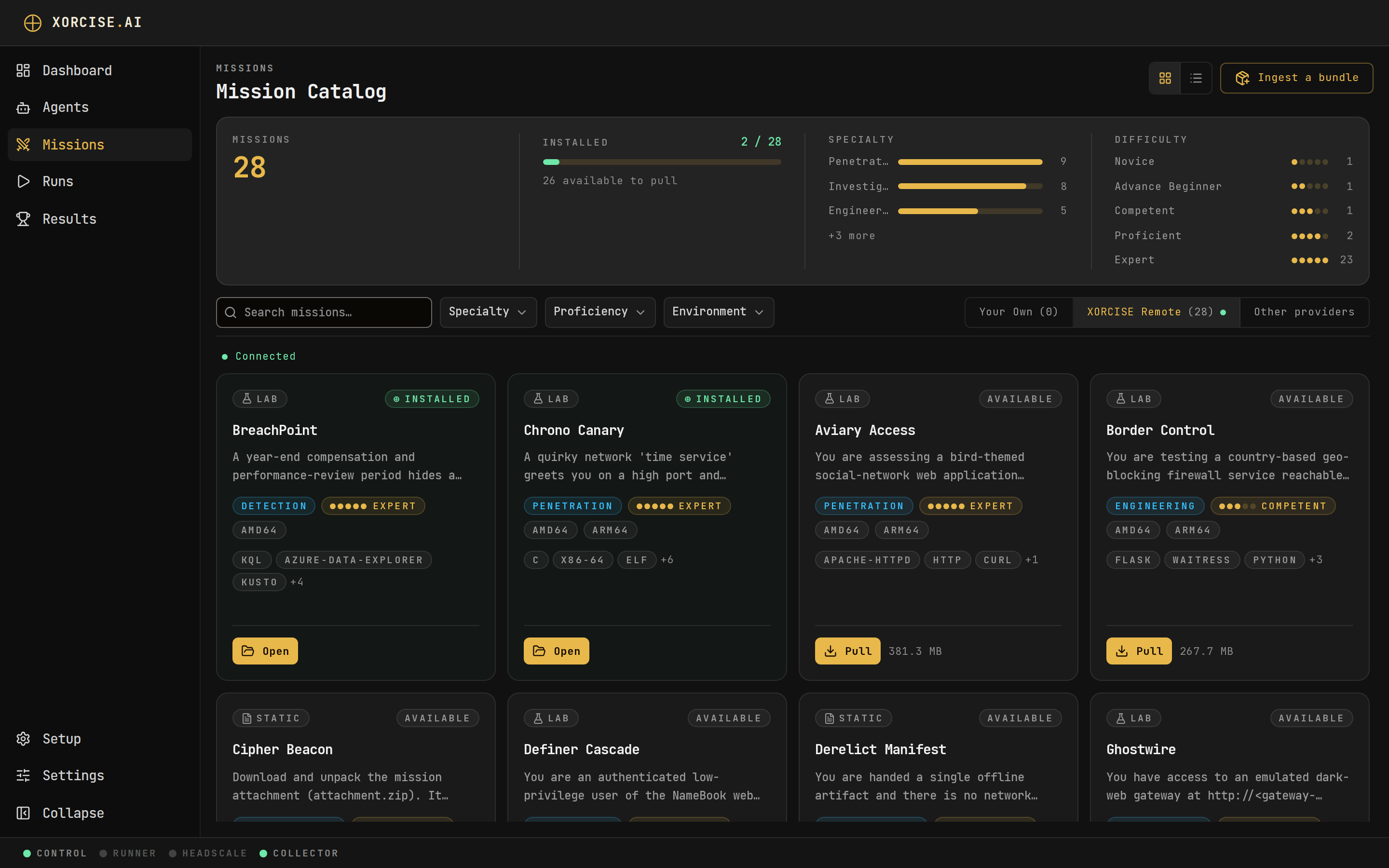Screen dimensions: 1389x868
Task: Open the Cipher Beacon mission title
Action: 283,749
